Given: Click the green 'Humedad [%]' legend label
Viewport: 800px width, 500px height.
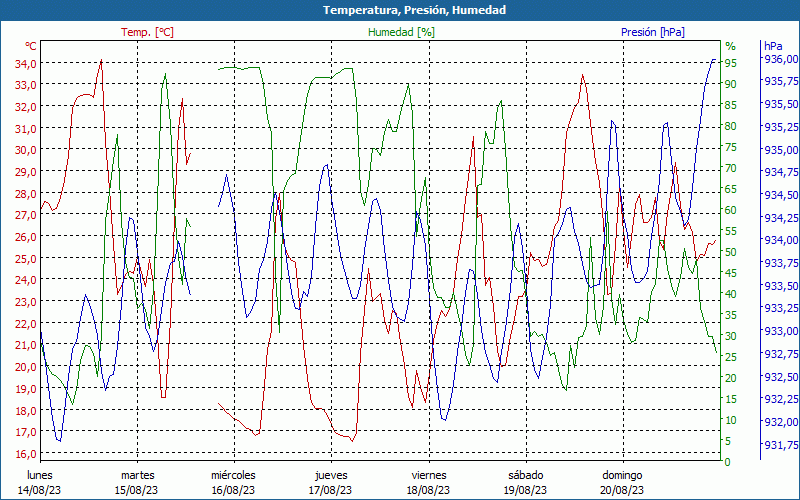Looking at the screenshot, I should 402,32.
